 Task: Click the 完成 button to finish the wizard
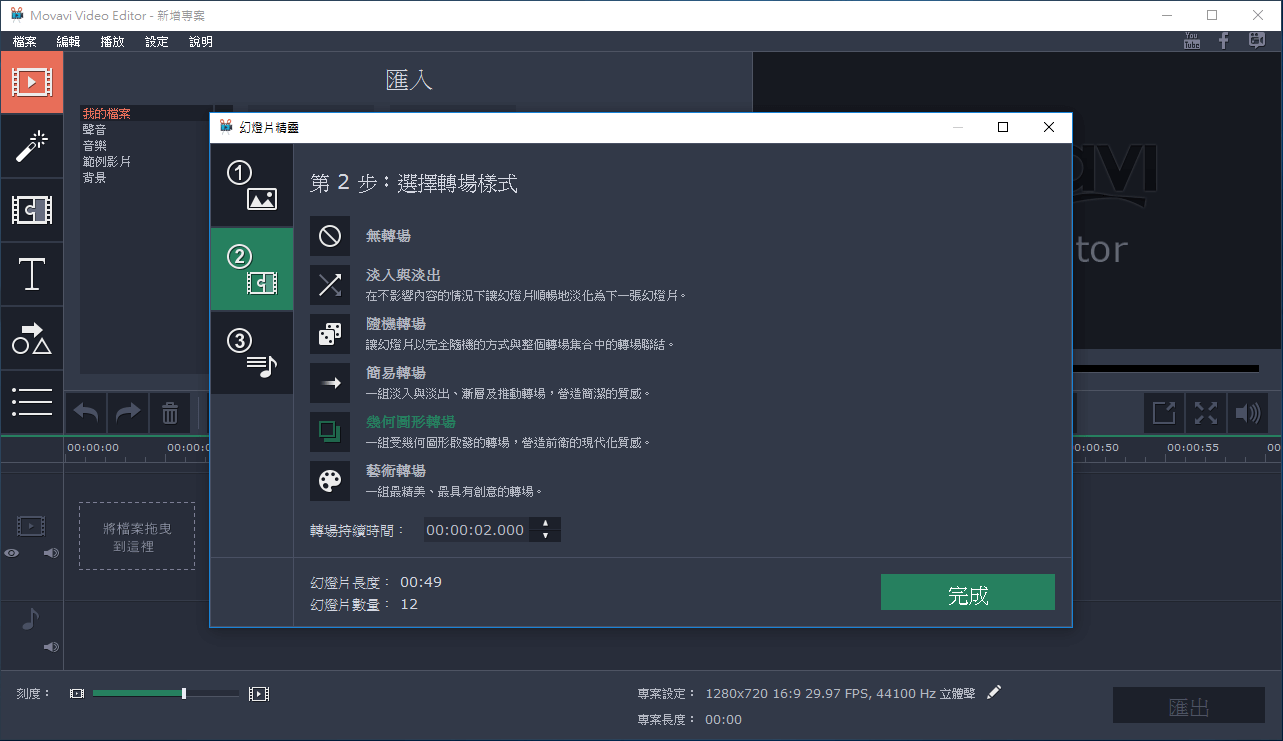click(x=967, y=592)
